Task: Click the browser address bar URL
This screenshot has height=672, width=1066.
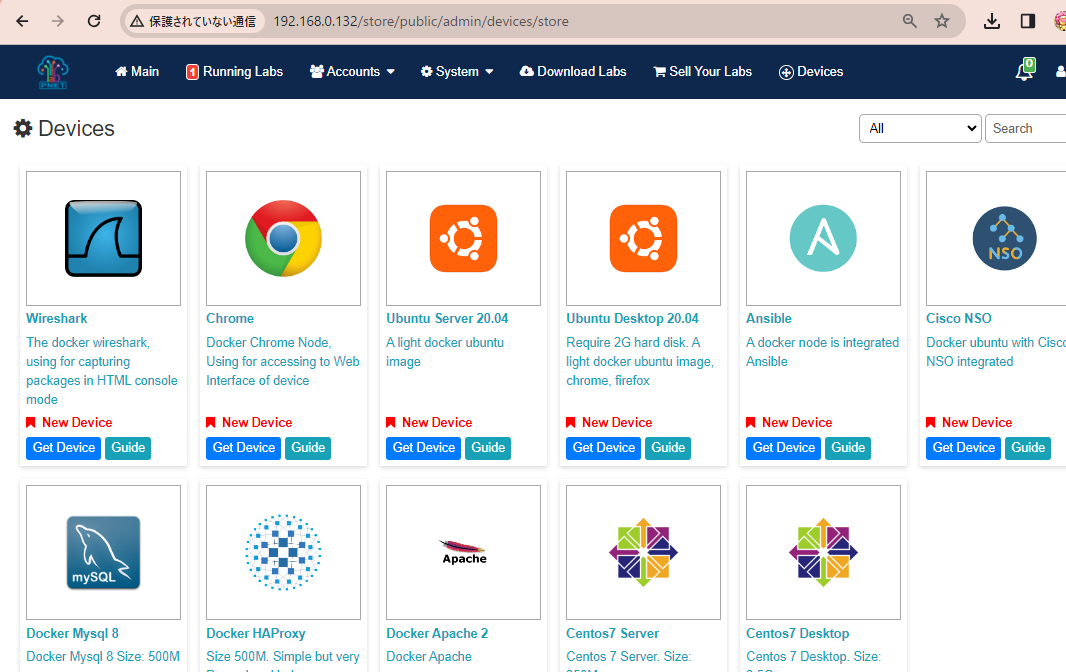Action: pos(421,21)
